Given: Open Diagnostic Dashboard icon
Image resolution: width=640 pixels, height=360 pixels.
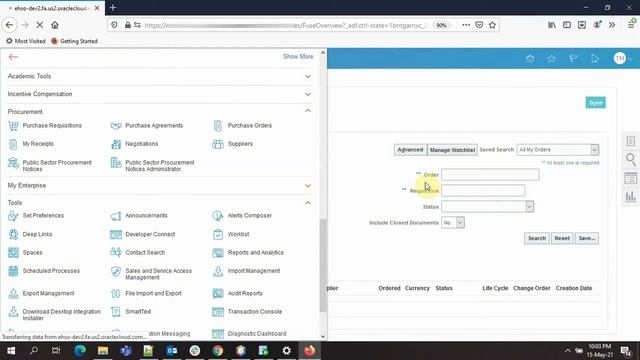Looking at the screenshot, I should click(x=218, y=334).
